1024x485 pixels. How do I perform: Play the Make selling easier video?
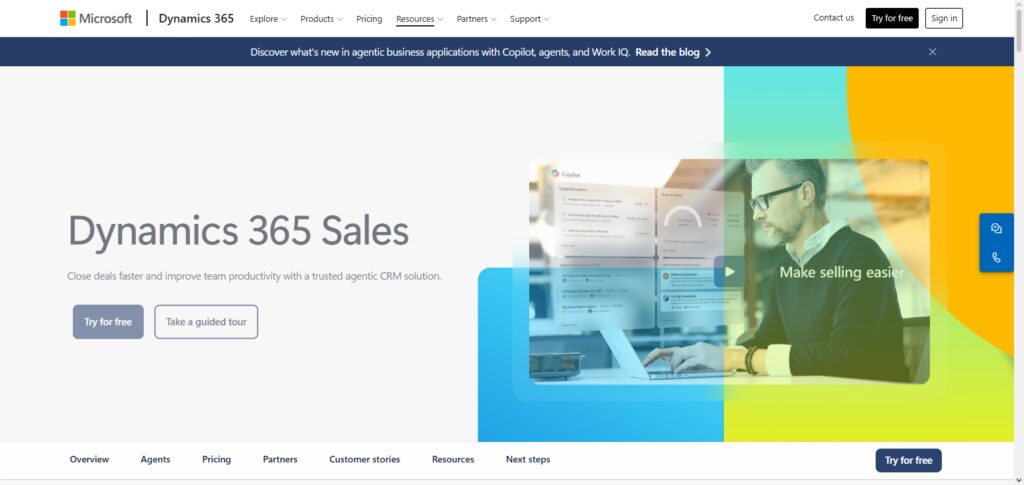pos(729,272)
